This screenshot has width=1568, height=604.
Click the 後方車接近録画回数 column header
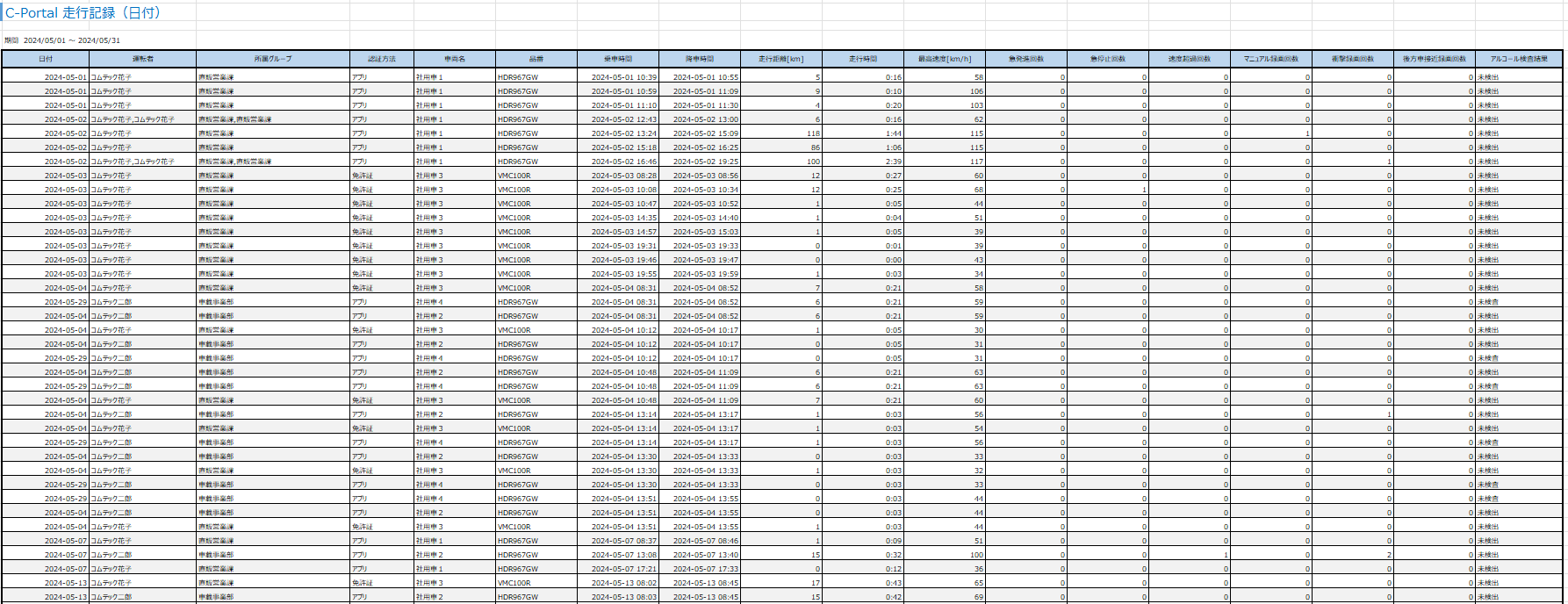1435,59
